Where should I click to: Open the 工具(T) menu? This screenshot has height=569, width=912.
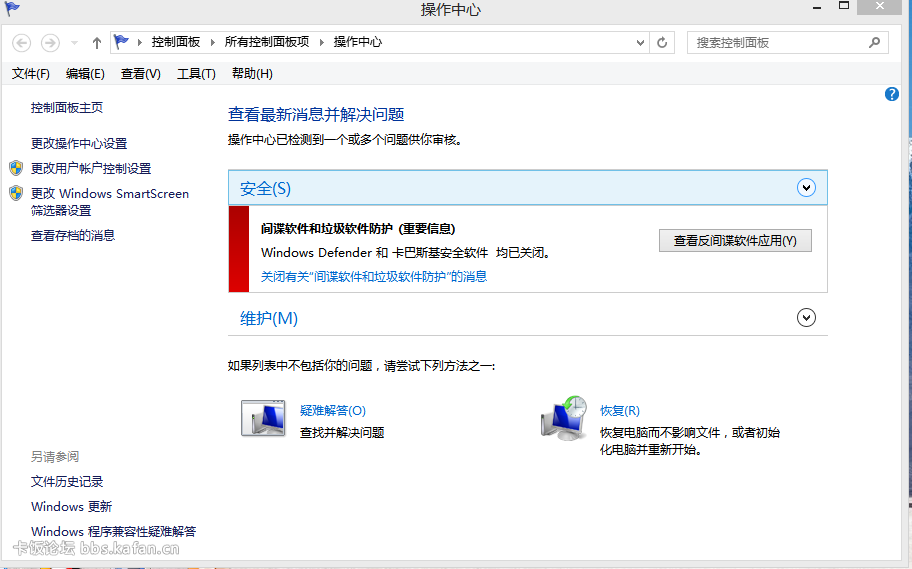pos(196,74)
